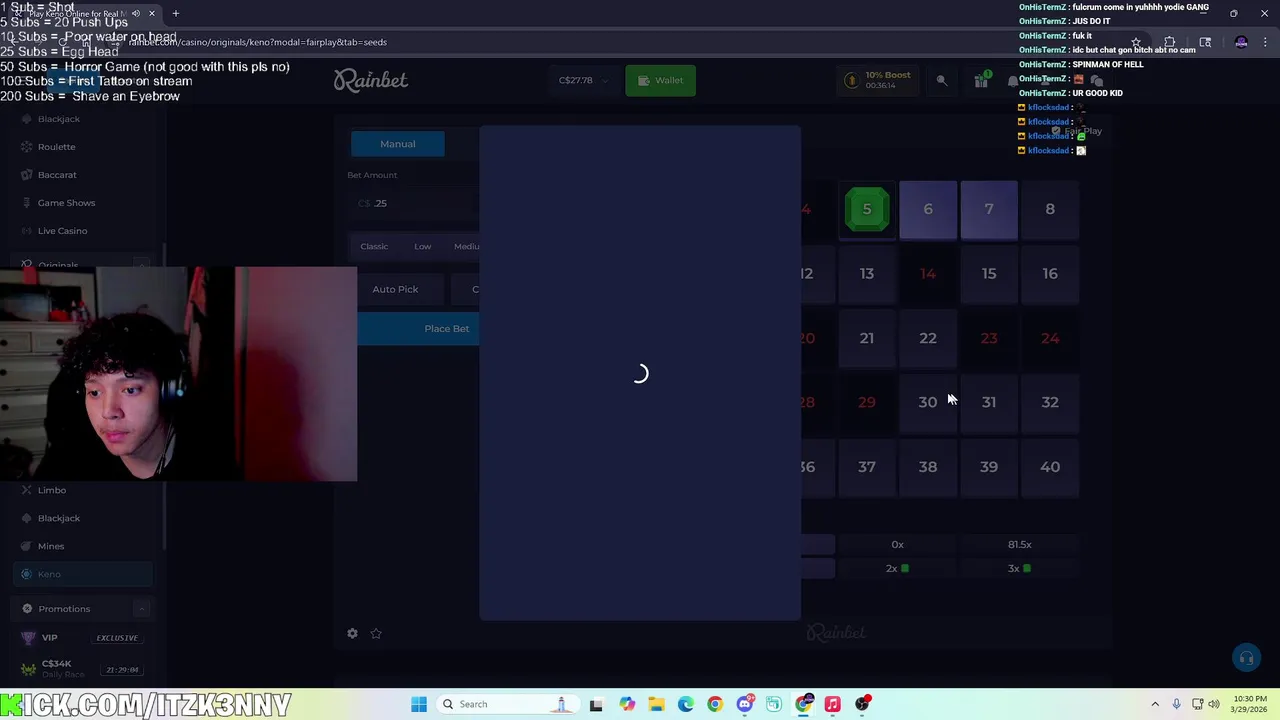Open Windows Start menu
Screen dimensions: 1280x720
tap(419, 704)
